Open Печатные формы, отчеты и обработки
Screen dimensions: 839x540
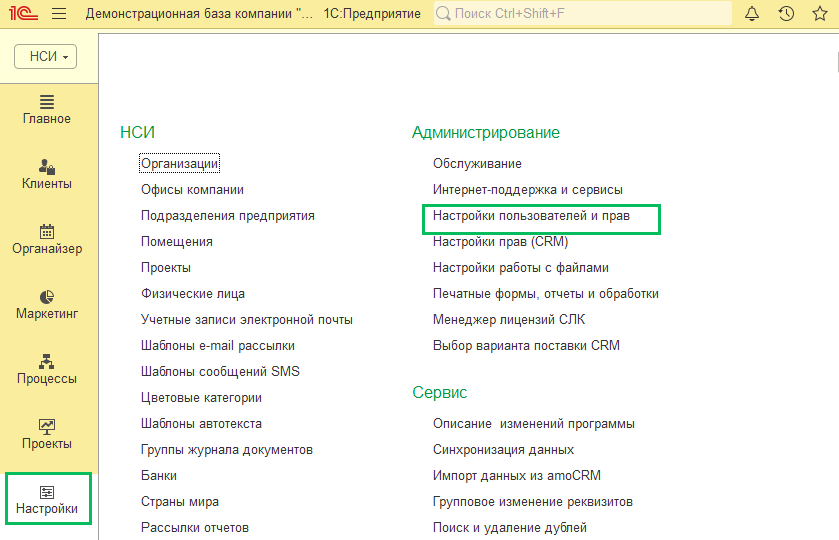[546, 293]
